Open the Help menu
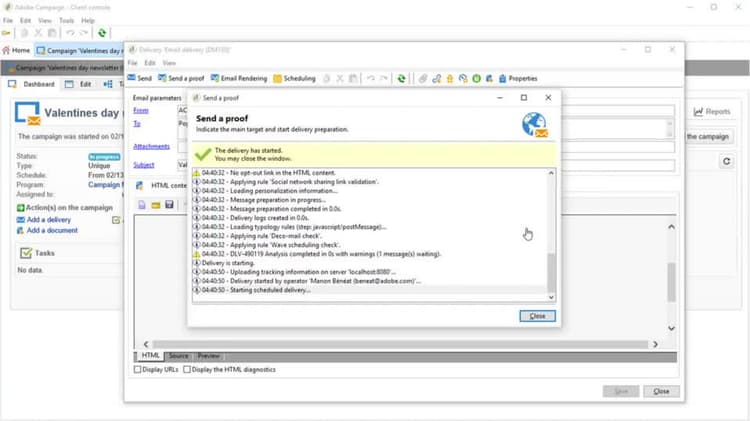The height and width of the screenshot is (421, 750). (88, 21)
